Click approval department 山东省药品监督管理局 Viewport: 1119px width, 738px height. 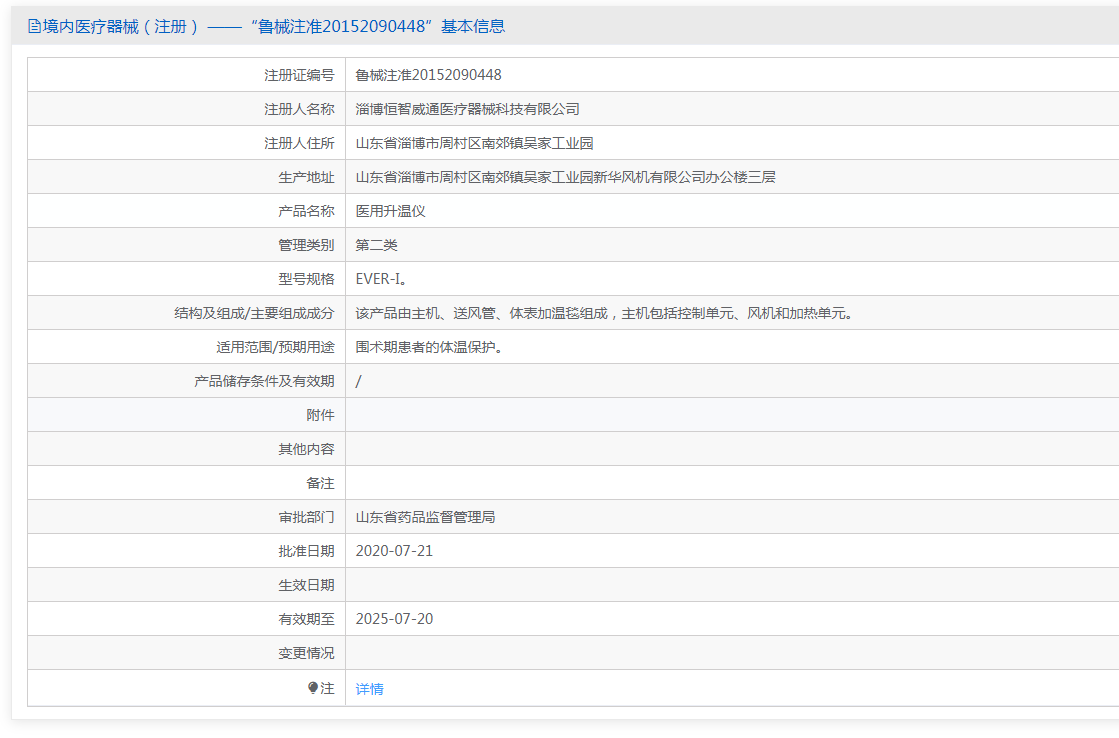pos(425,517)
